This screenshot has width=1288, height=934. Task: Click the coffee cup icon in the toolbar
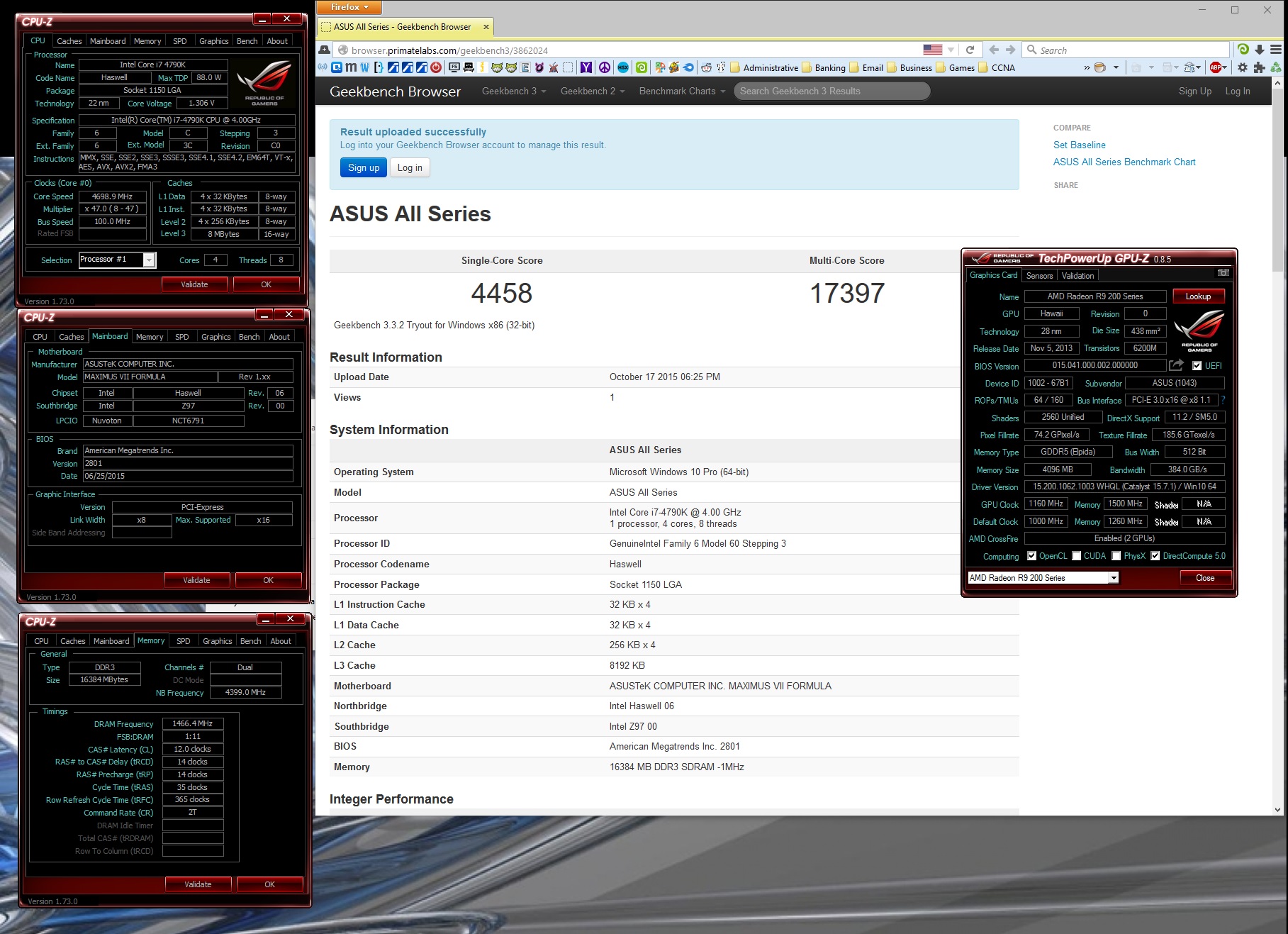click(1100, 67)
